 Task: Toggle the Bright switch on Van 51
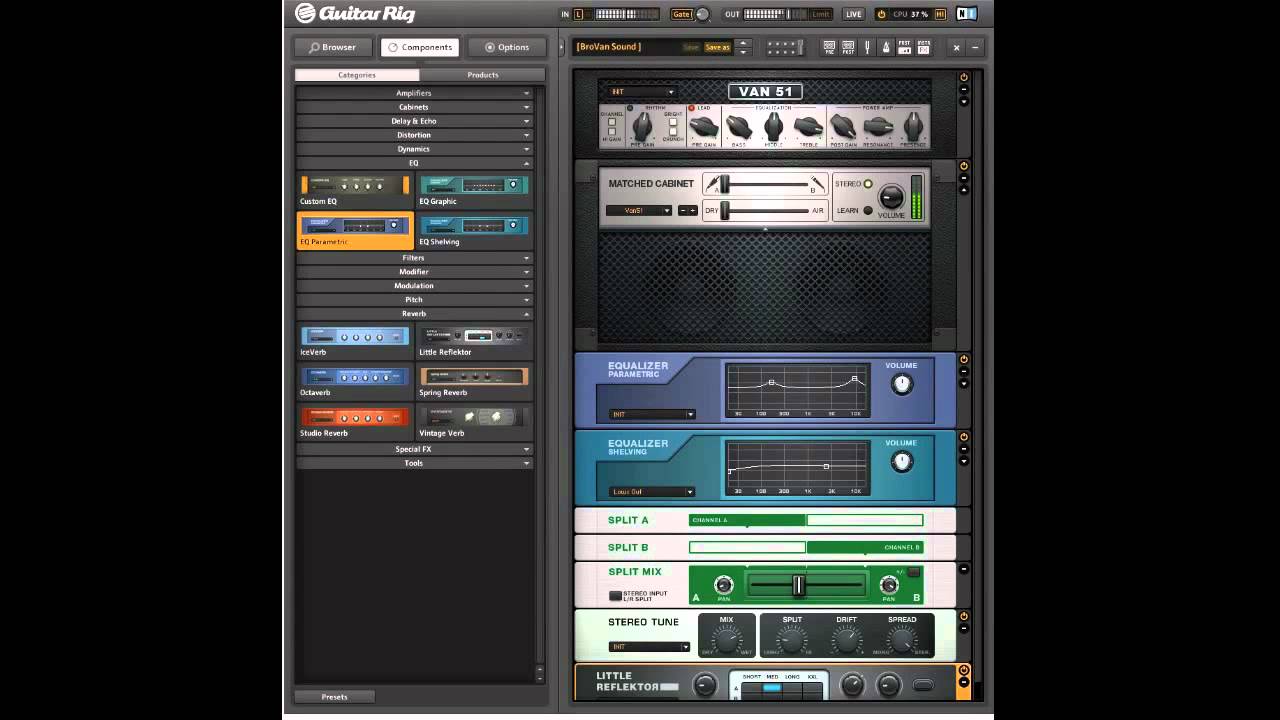(x=673, y=121)
